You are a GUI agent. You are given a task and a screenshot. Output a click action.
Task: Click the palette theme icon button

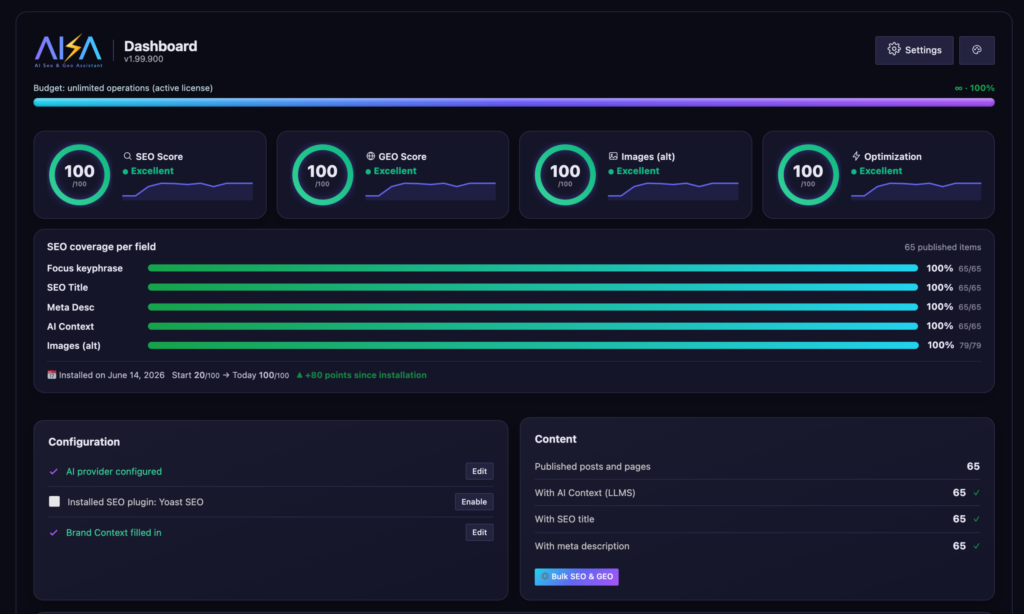click(x=976, y=50)
